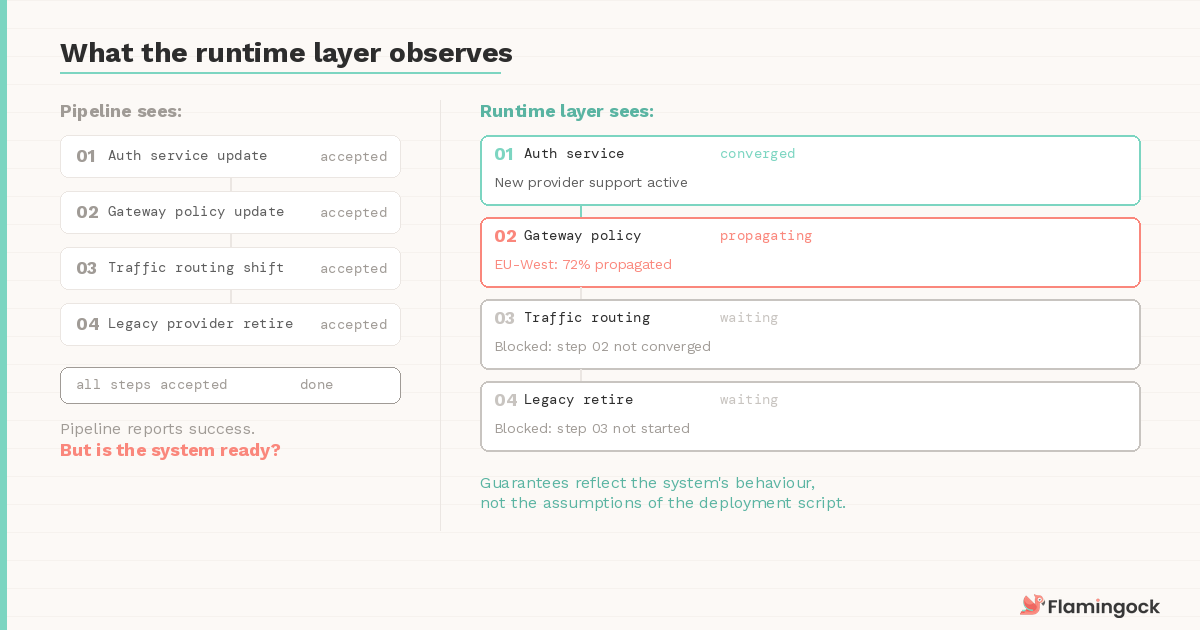This screenshot has height=630, width=1200.
Task: Toggle the accepted status on Legacy provider retire
Action: click(353, 324)
